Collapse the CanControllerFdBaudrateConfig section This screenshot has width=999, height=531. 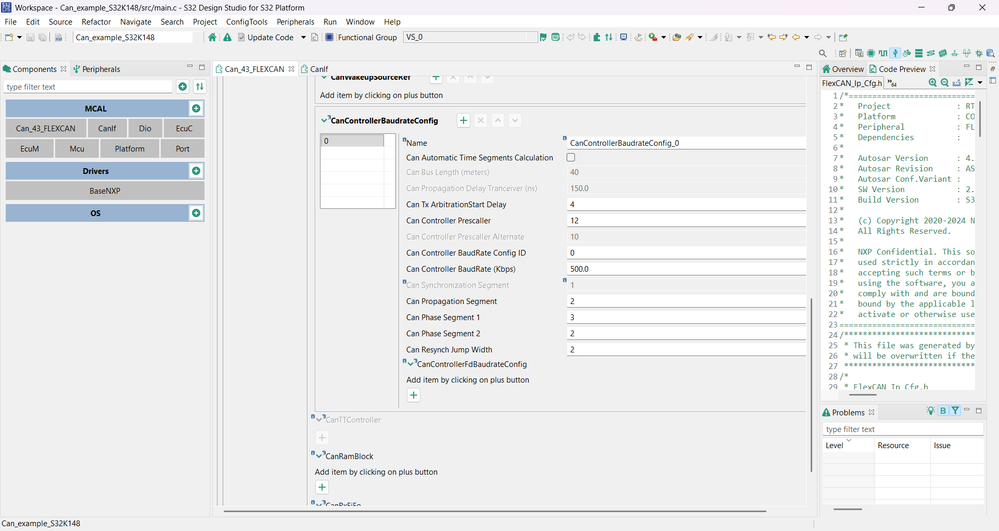pyautogui.click(x=411, y=364)
